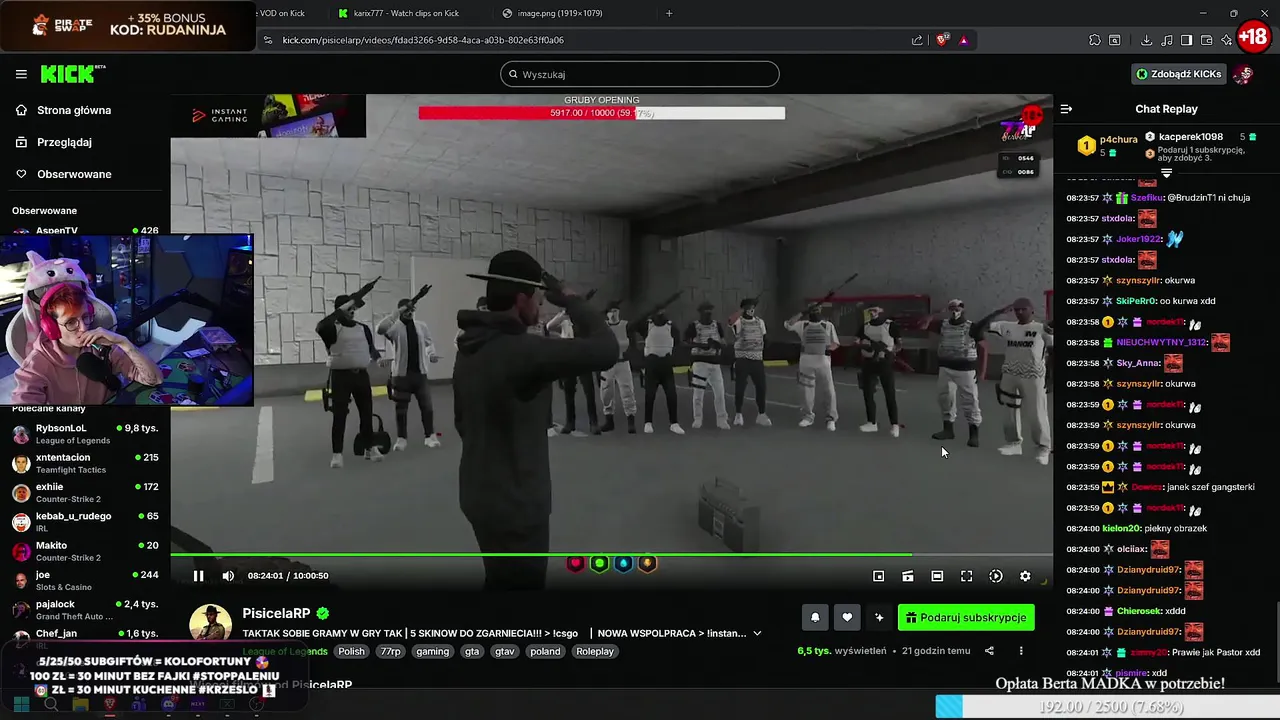
Task: Select the Polish tag
Action: click(351, 651)
